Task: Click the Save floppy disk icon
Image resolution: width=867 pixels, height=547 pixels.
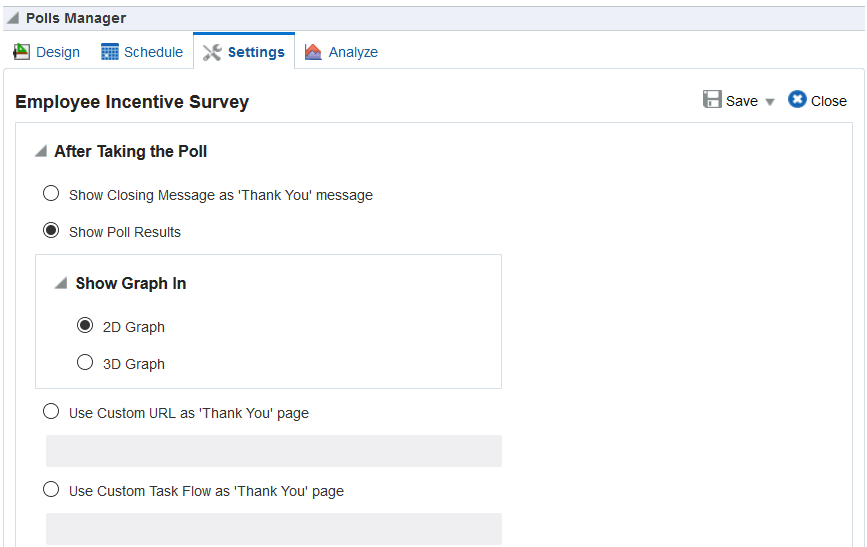Action: tap(712, 100)
